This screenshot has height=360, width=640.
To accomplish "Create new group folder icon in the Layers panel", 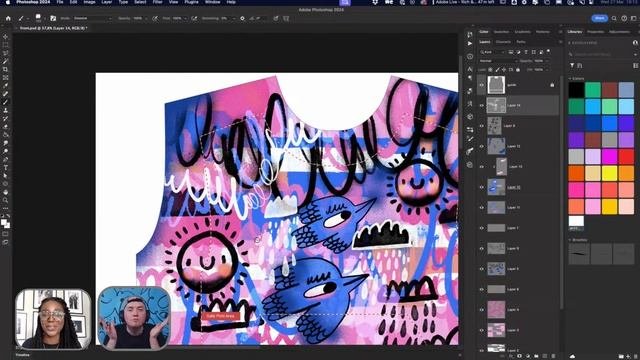I will pyautogui.click(x=536, y=356).
